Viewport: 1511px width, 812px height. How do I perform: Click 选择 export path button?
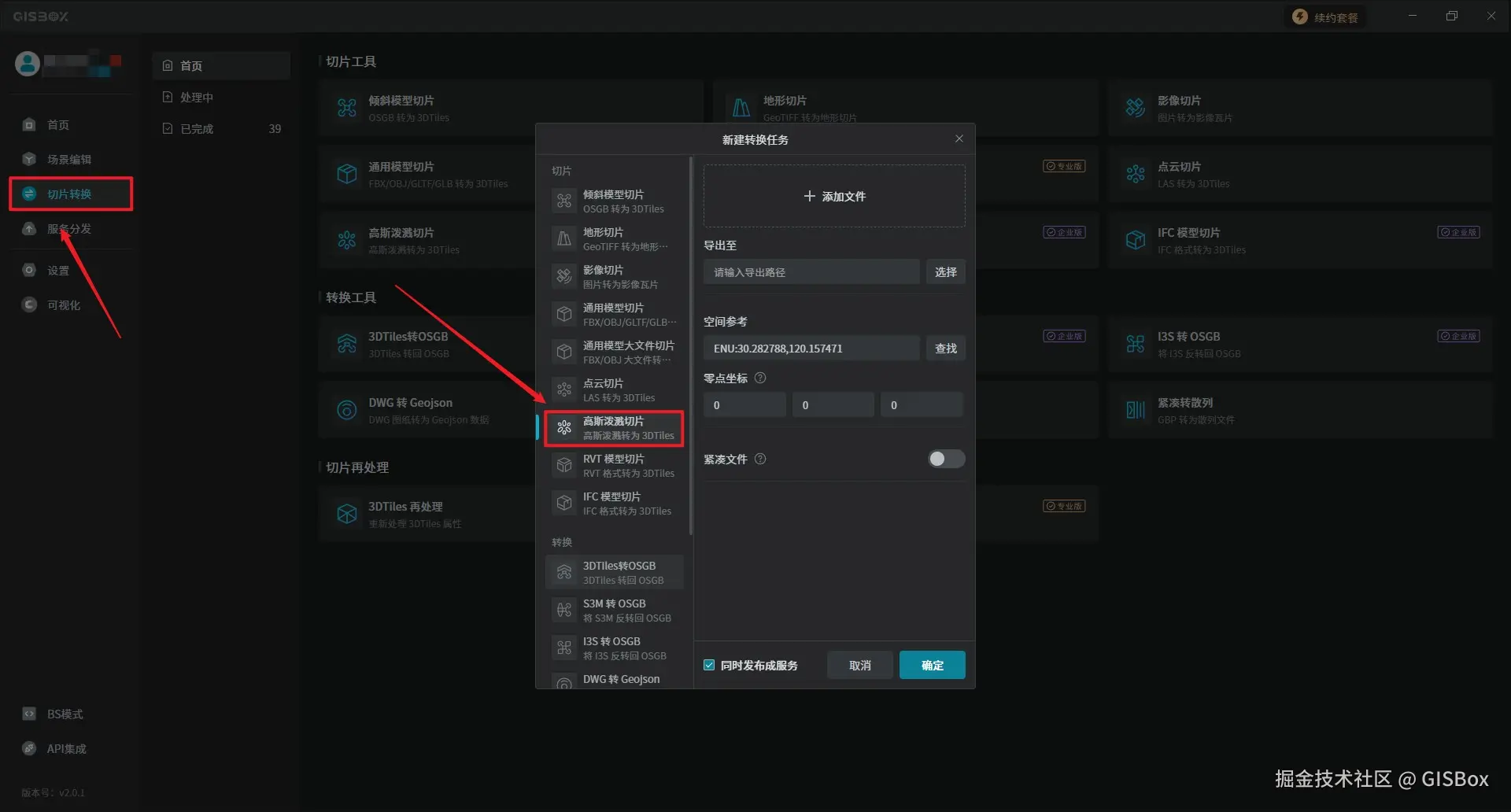[x=946, y=272]
